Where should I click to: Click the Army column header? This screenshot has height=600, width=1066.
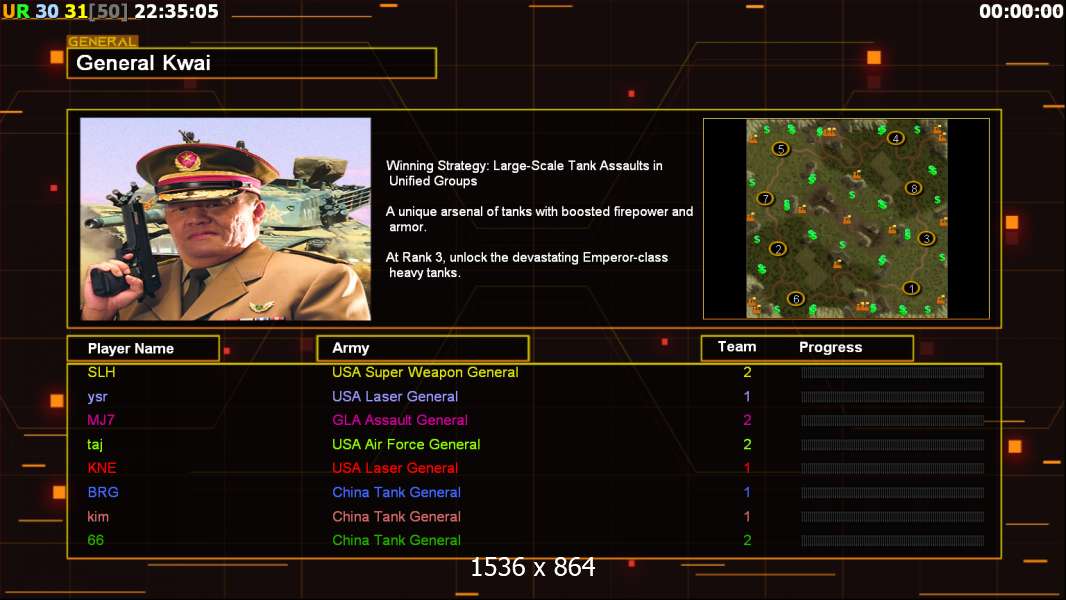point(423,348)
